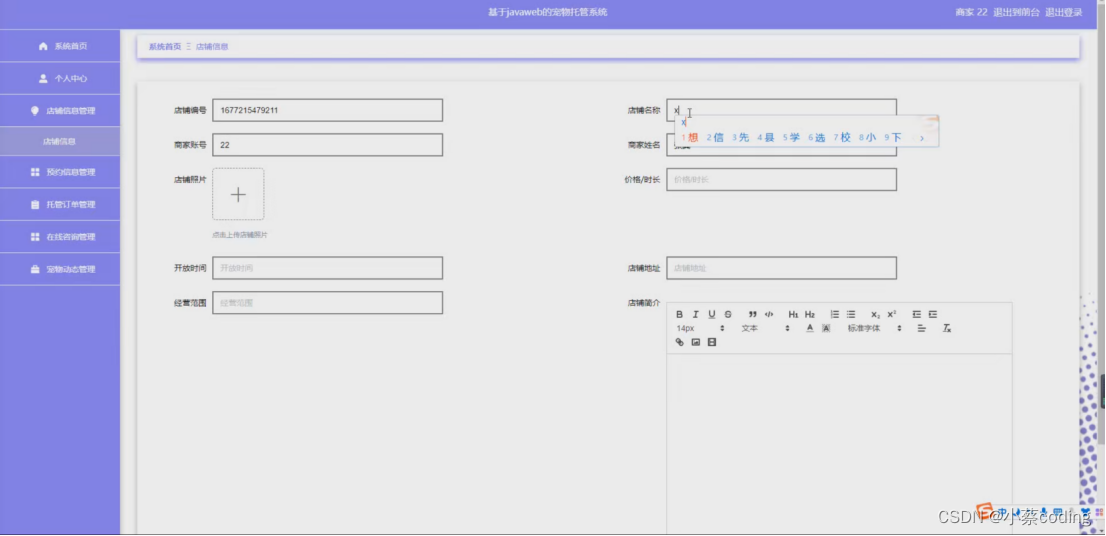This screenshot has height=536, width=1106.
Task: Choose IME candidate 6 选
Action: (x=817, y=138)
